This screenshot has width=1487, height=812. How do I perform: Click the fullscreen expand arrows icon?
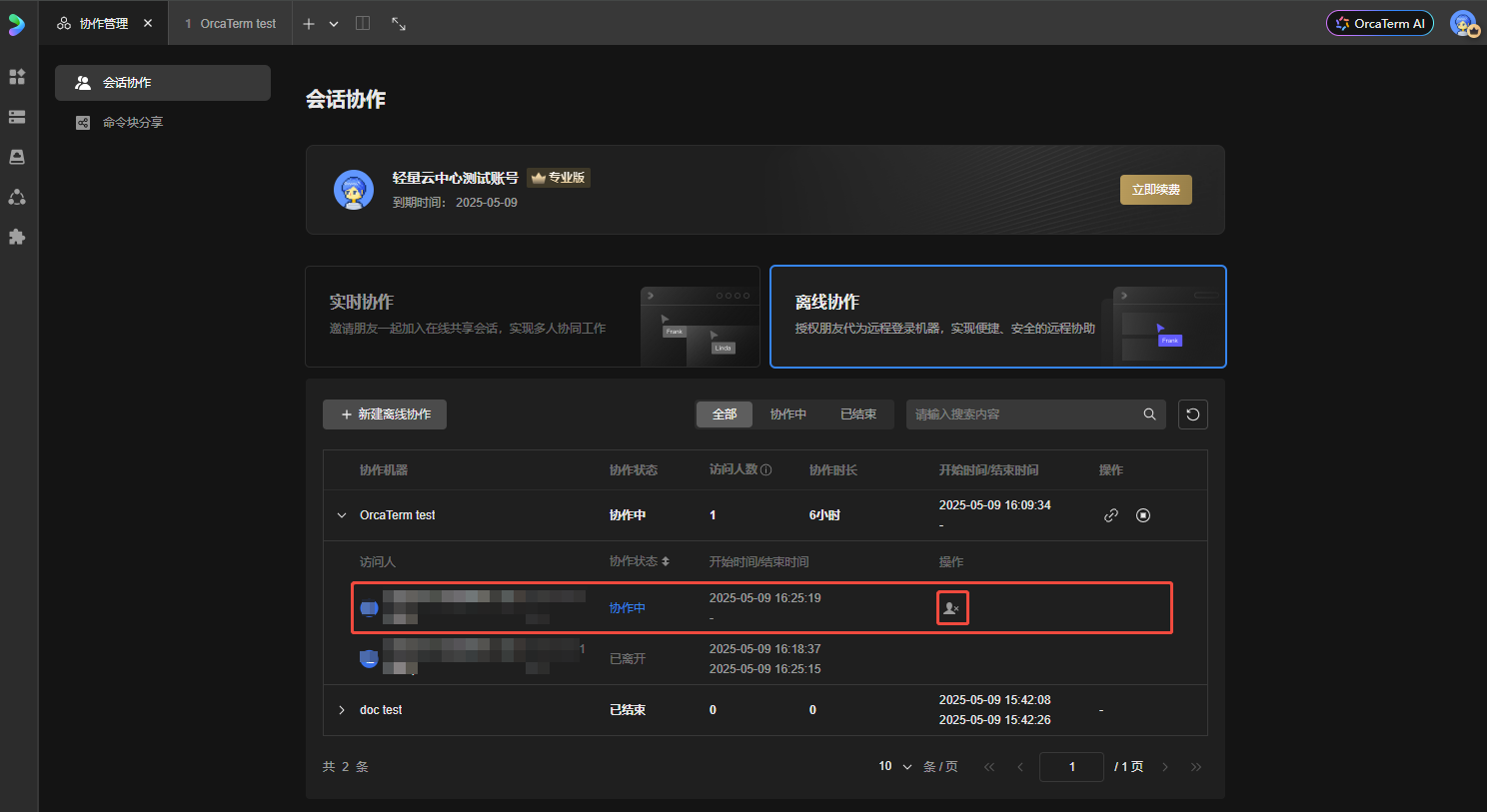coord(399,23)
